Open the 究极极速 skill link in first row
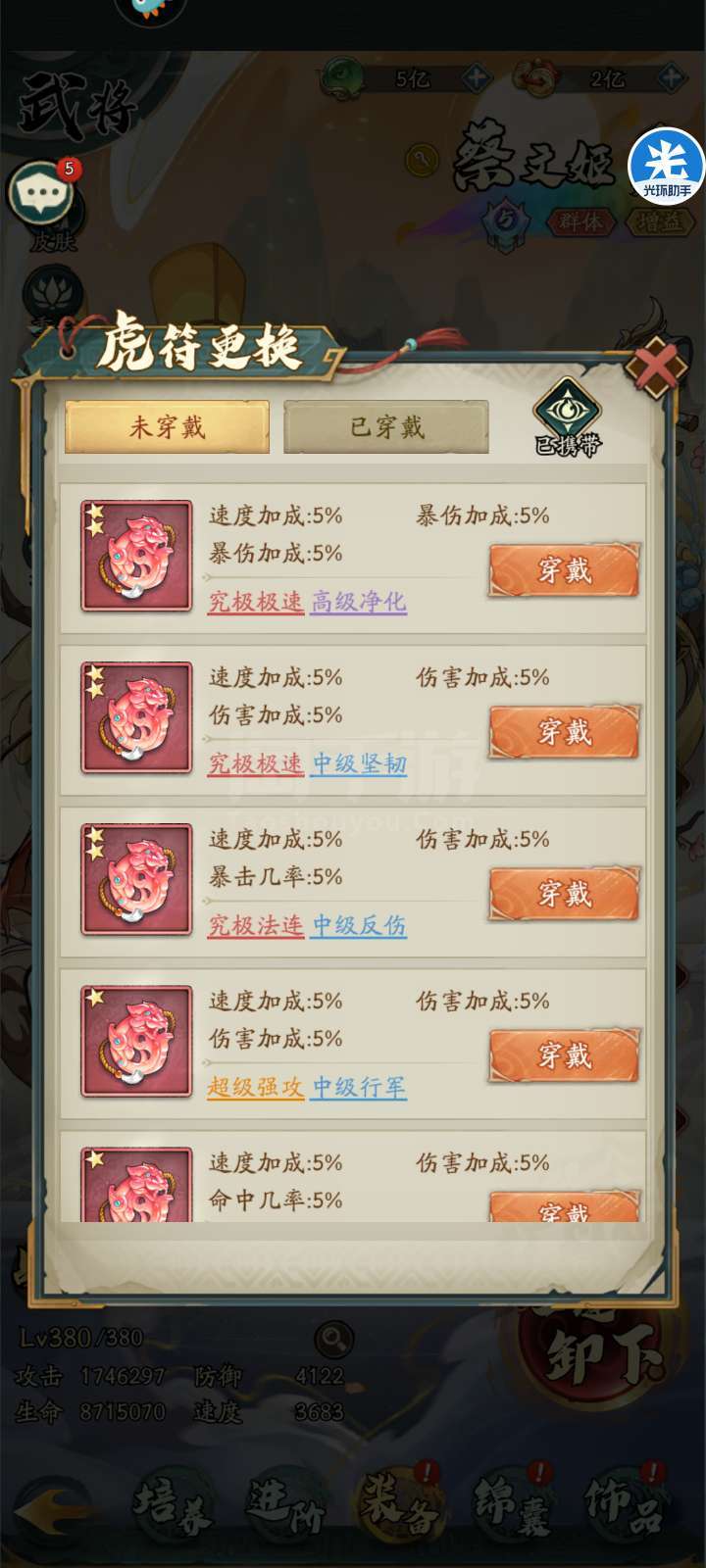The width and height of the screenshot is (706, 1568). (255, 602)
